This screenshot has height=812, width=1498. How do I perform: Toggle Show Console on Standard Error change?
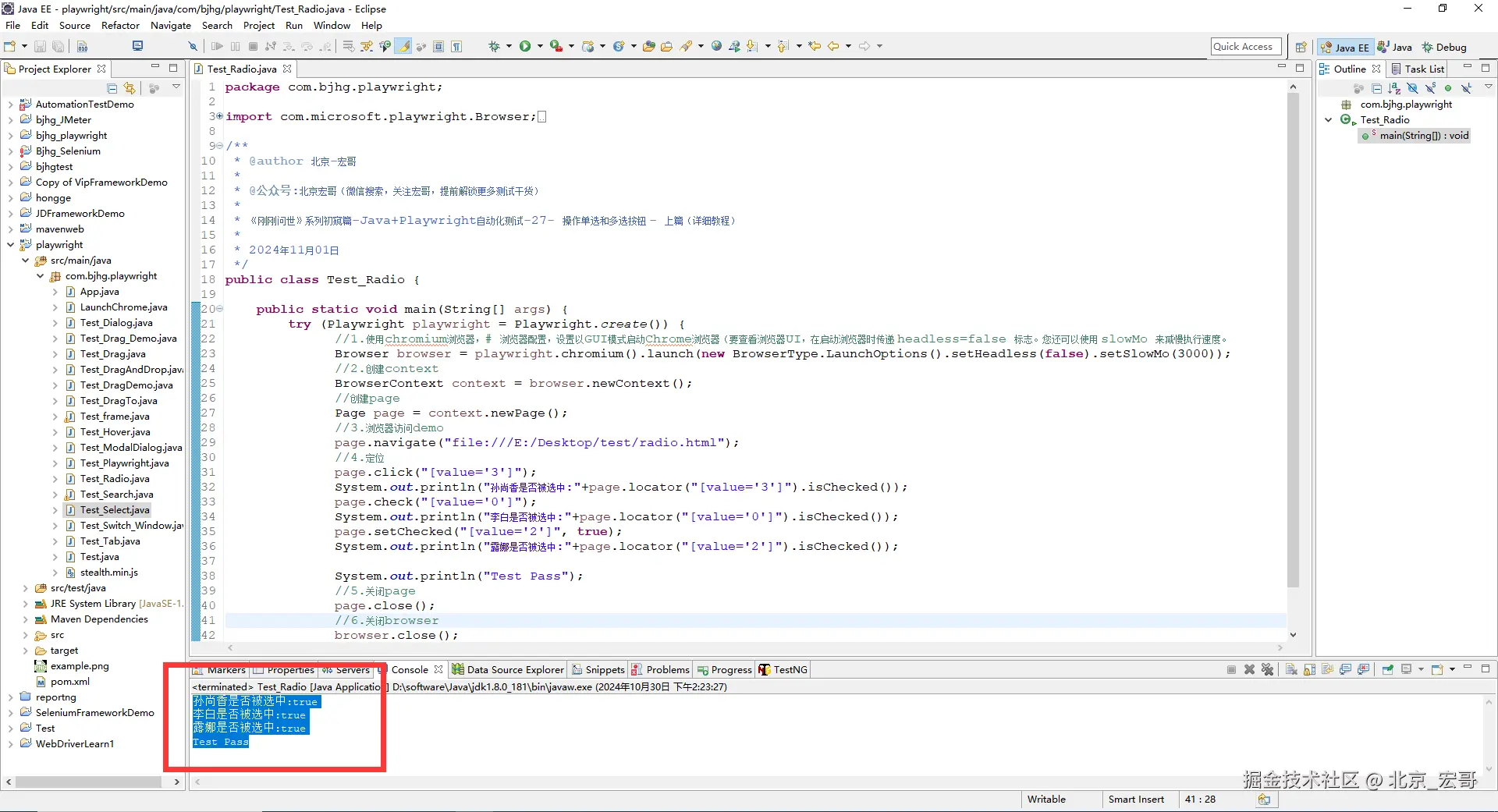(1363, 669)
